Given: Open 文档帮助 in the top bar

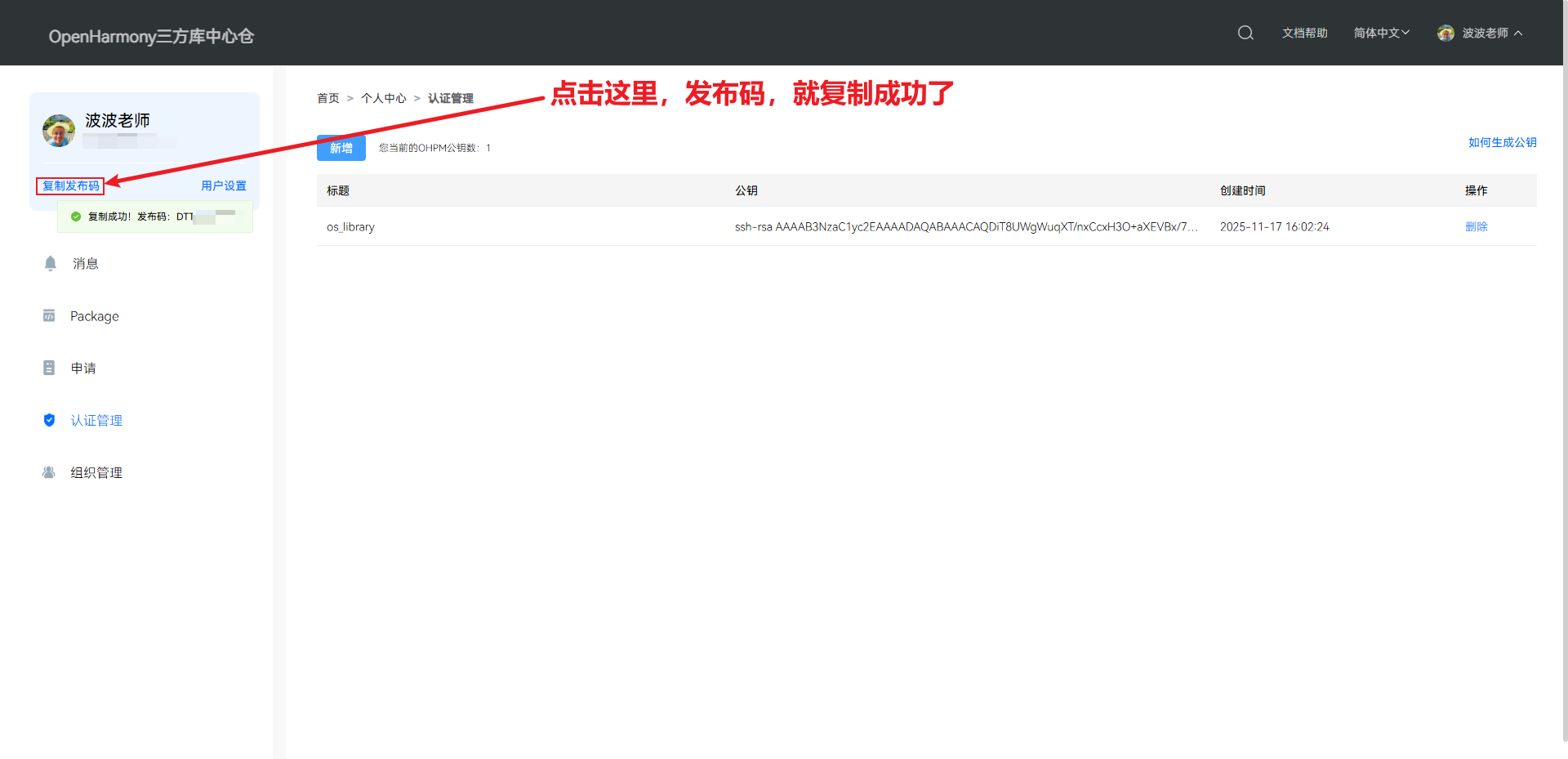Looking at the screenshot, I should click(x=1304, y=33).
